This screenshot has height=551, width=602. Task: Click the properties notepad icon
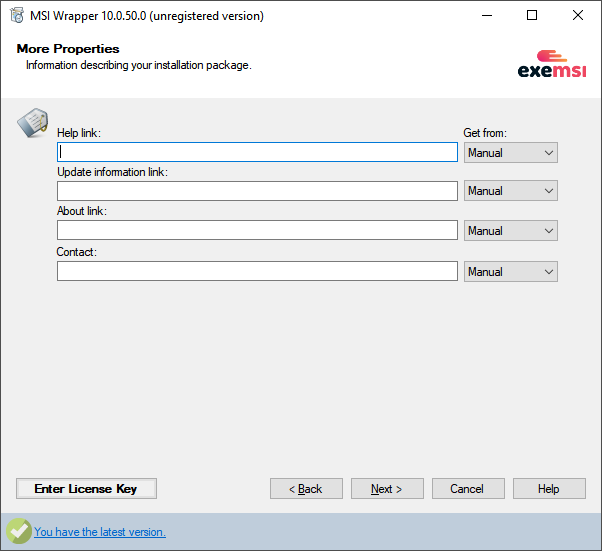pos(33,122)
